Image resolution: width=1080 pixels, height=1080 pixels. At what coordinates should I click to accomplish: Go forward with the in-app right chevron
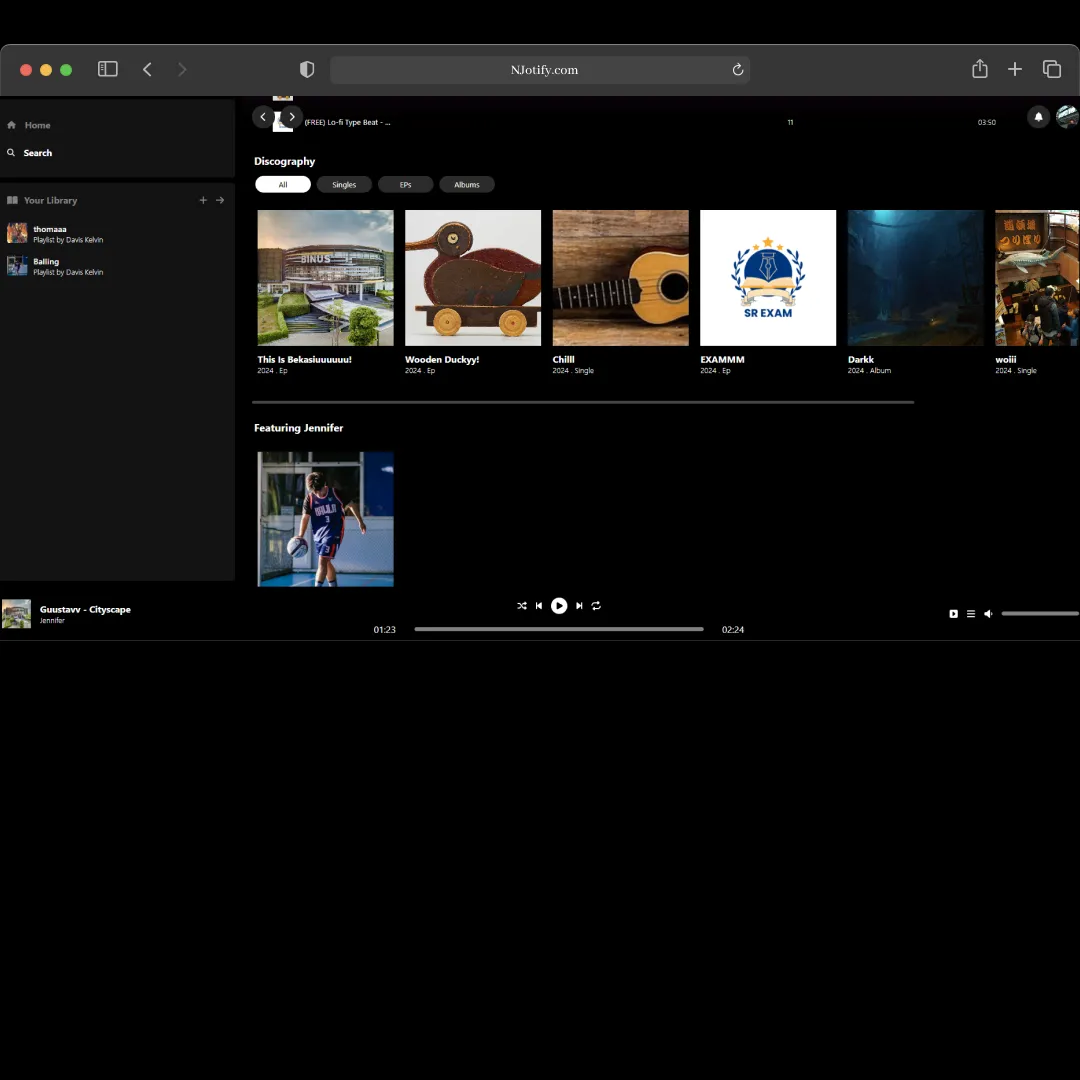pyautogui.click(x=292, y=117)
